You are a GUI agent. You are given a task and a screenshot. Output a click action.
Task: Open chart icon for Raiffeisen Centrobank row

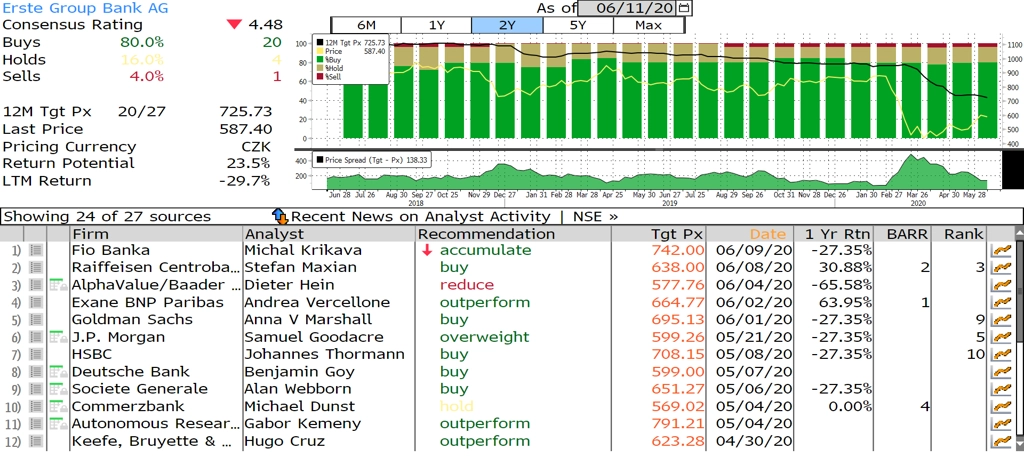tap(1000, 268)
